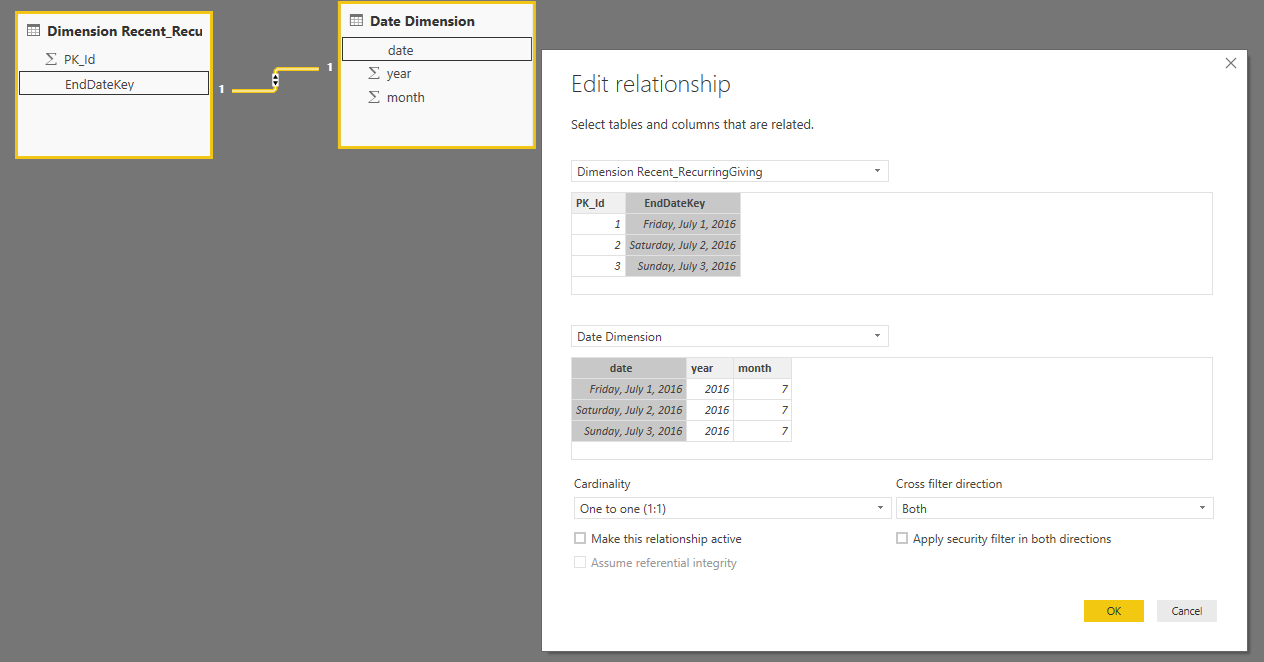
Task: Select the relationship line cross-filter arrow
Action: (275, 80)
